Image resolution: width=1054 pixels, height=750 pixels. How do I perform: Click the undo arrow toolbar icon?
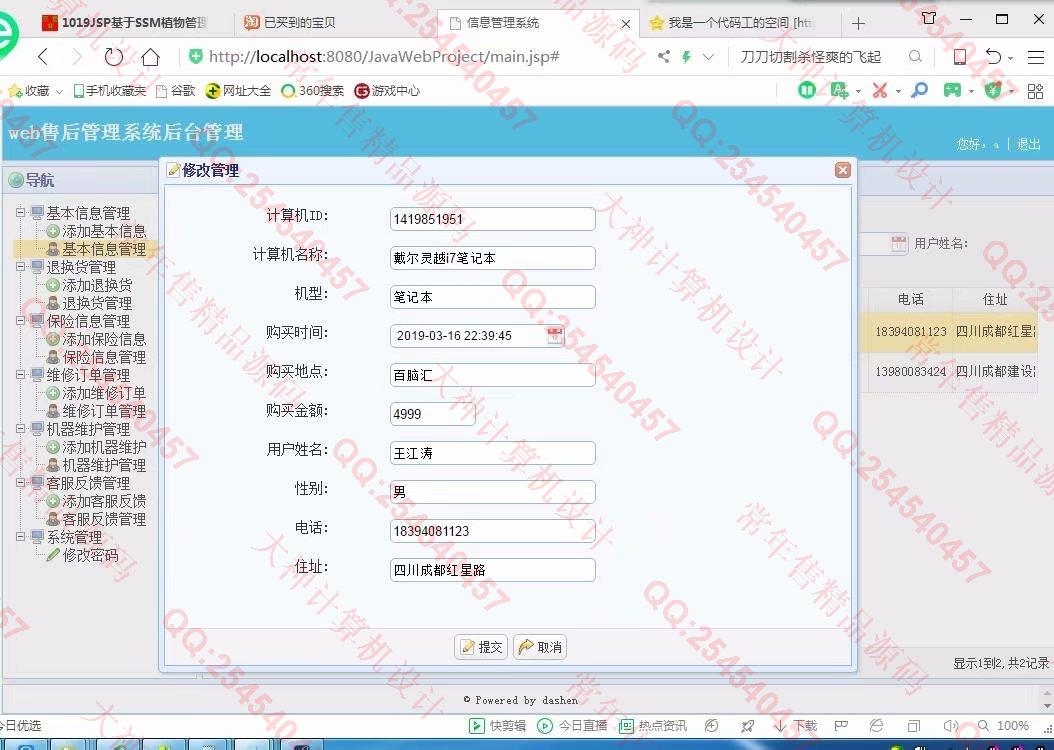[994, 57]
